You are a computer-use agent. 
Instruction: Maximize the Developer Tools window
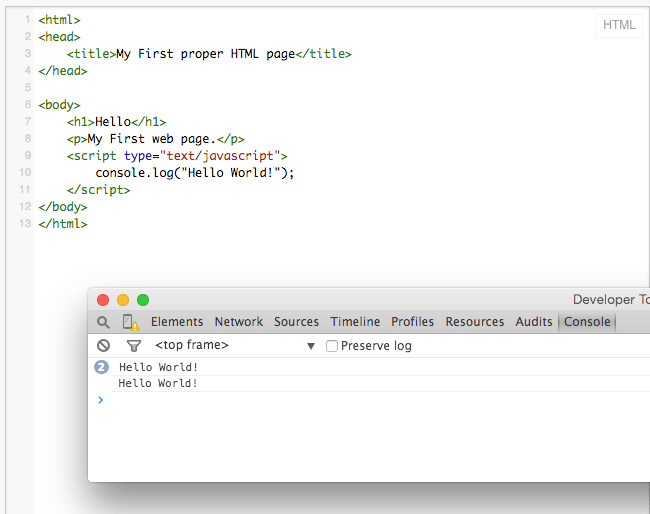tap(143, 300)
